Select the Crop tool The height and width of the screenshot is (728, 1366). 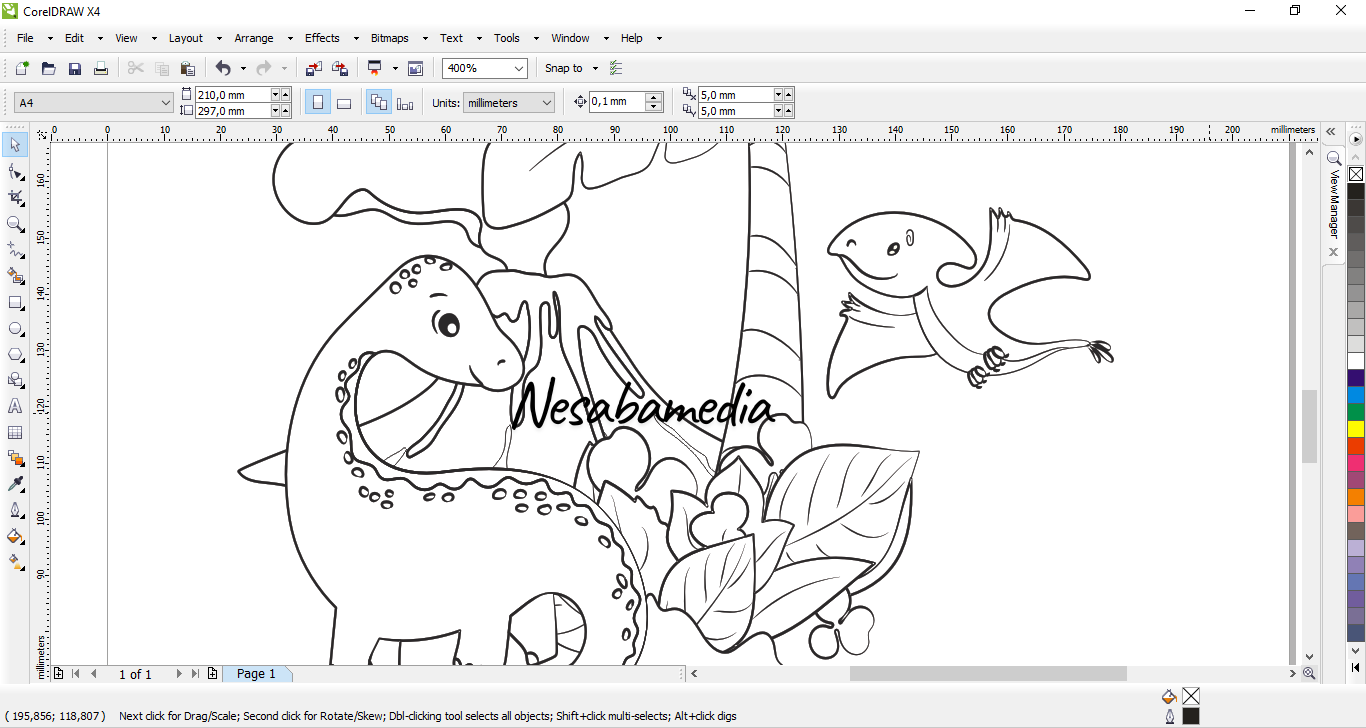tap(15, 198)
